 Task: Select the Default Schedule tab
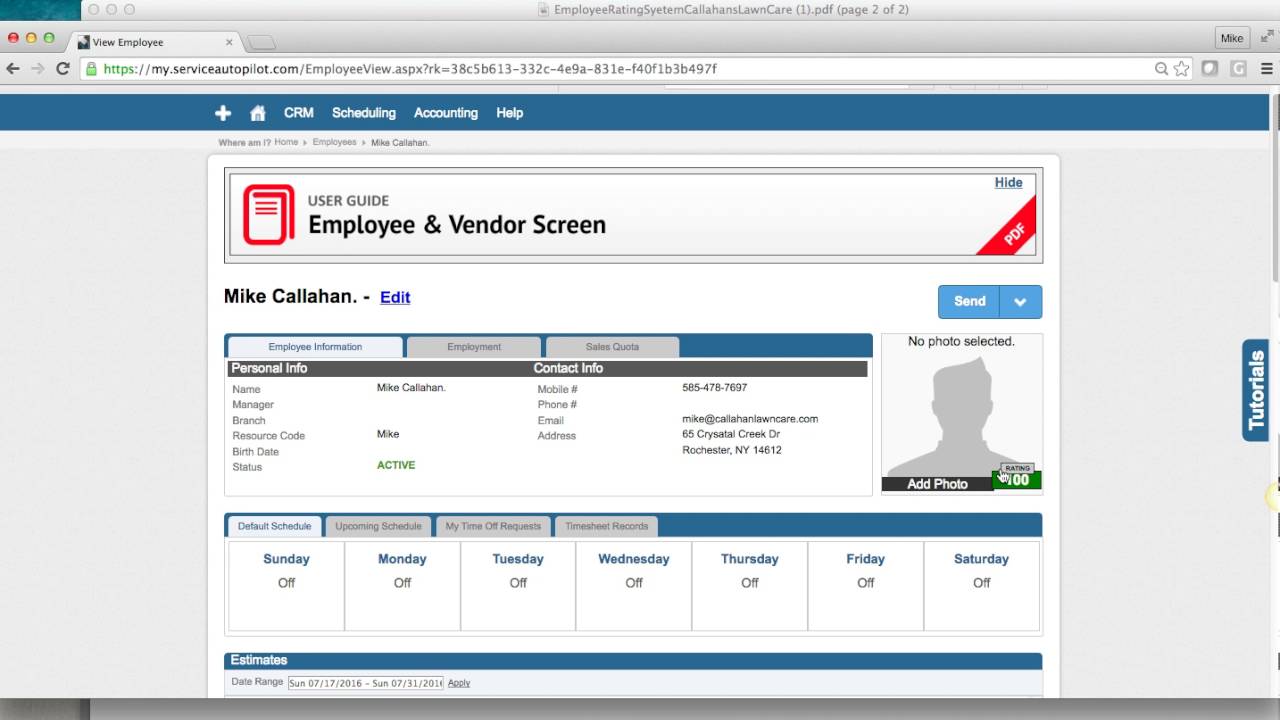(274, 526)
